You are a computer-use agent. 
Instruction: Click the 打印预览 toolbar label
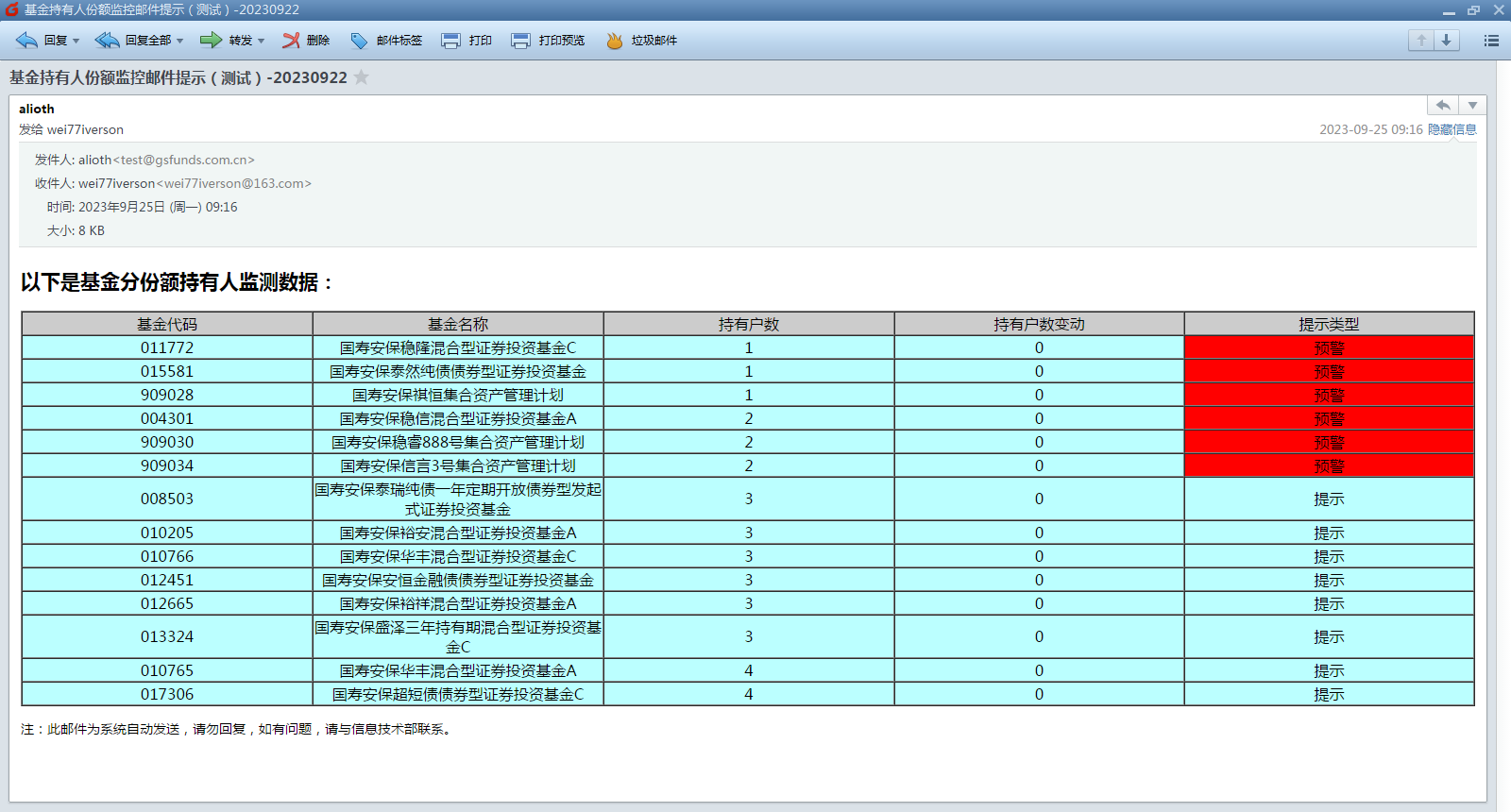click(562, 41)
